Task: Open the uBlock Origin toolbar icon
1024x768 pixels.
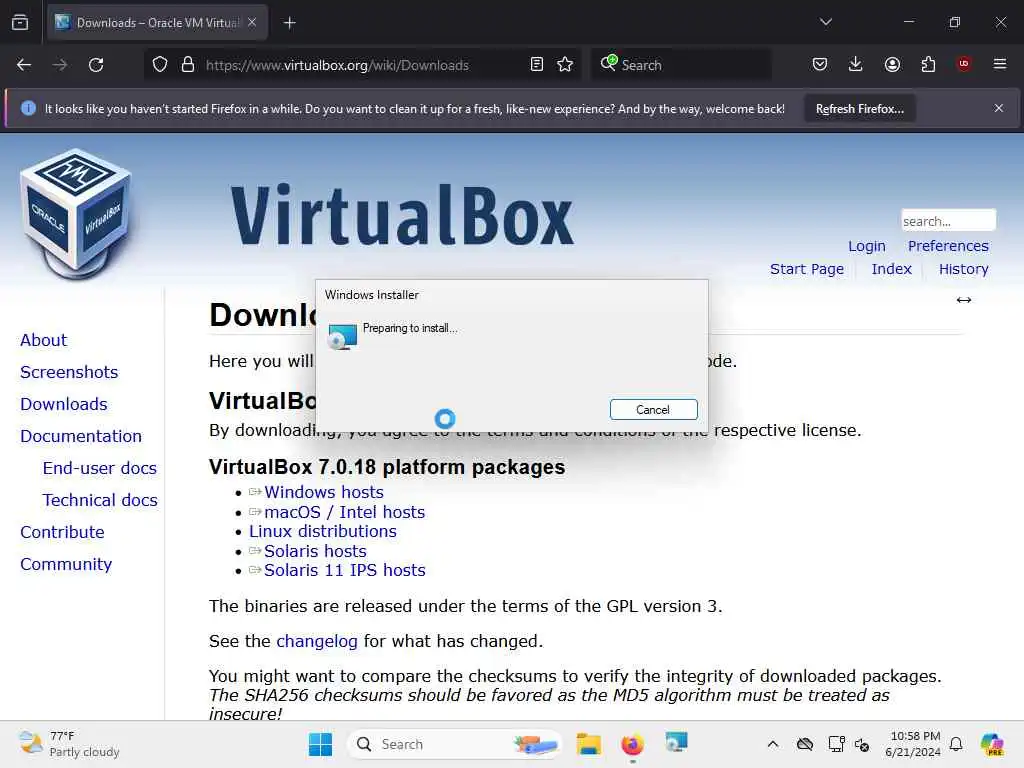Action: pyautogui.click(x=964, y=64)
